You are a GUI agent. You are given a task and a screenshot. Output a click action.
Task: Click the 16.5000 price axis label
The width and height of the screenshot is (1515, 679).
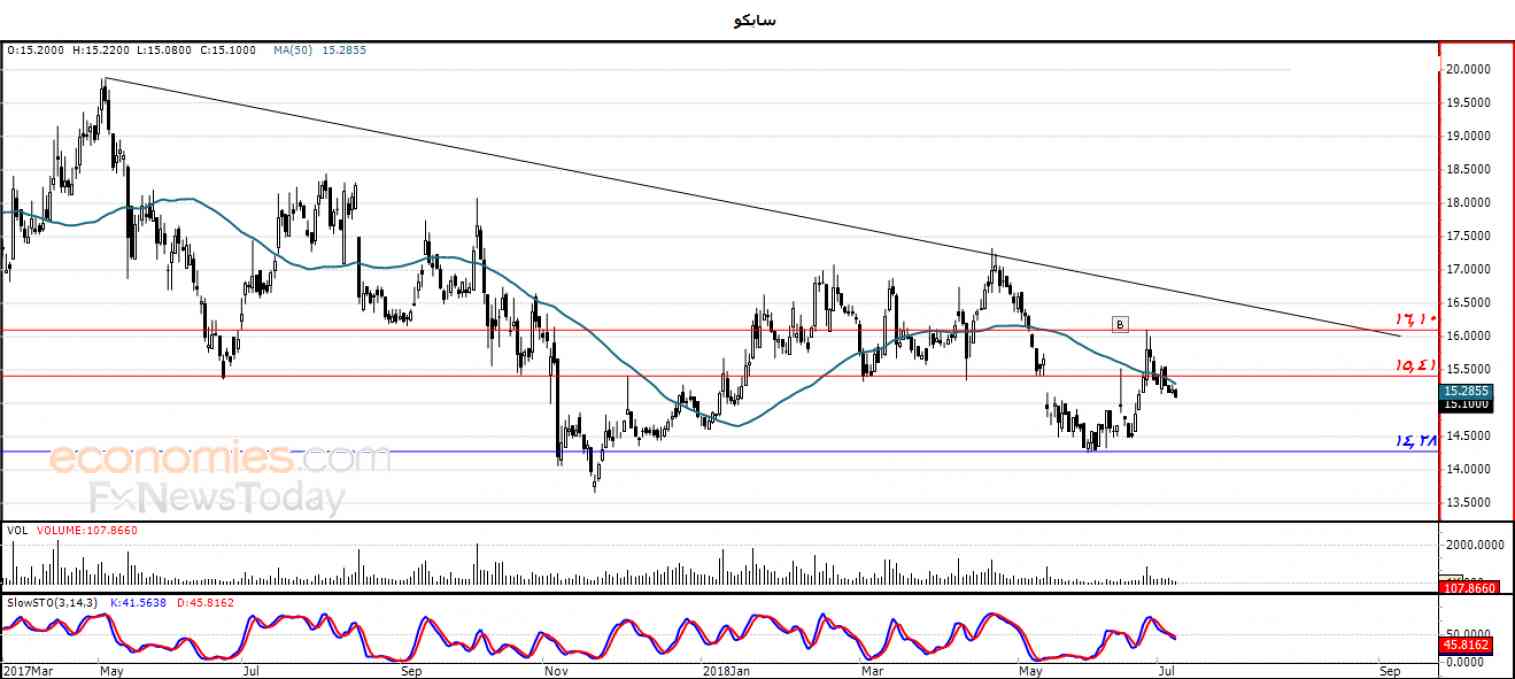[1469, 303]
